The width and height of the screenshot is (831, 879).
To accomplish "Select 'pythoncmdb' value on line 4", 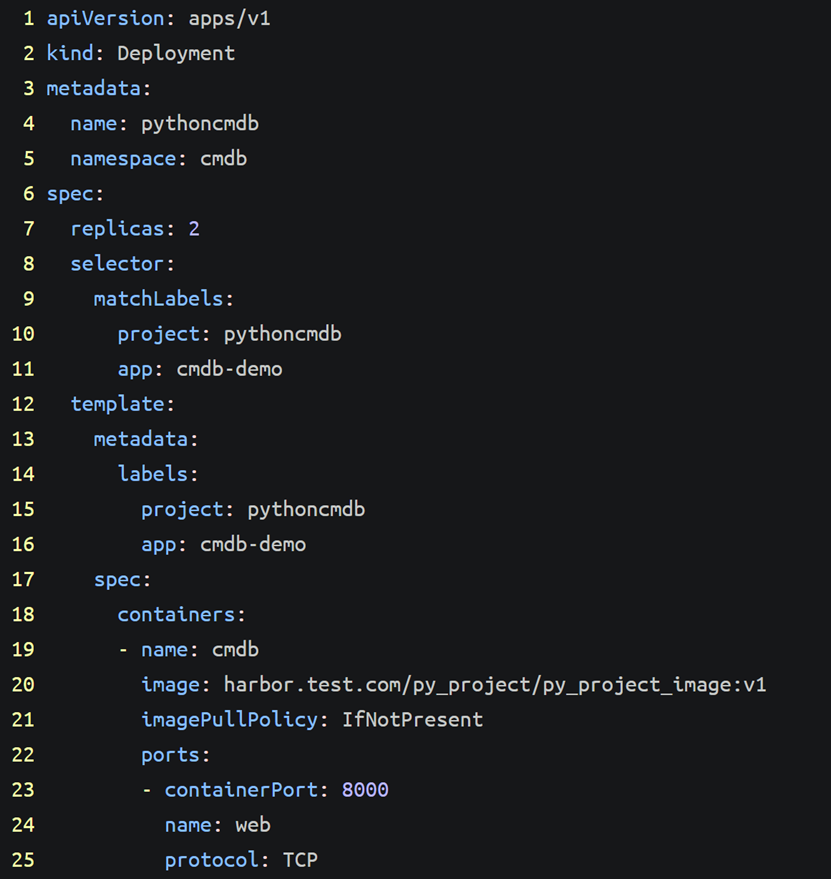I will pyautogui.click(x=200, y=124).
